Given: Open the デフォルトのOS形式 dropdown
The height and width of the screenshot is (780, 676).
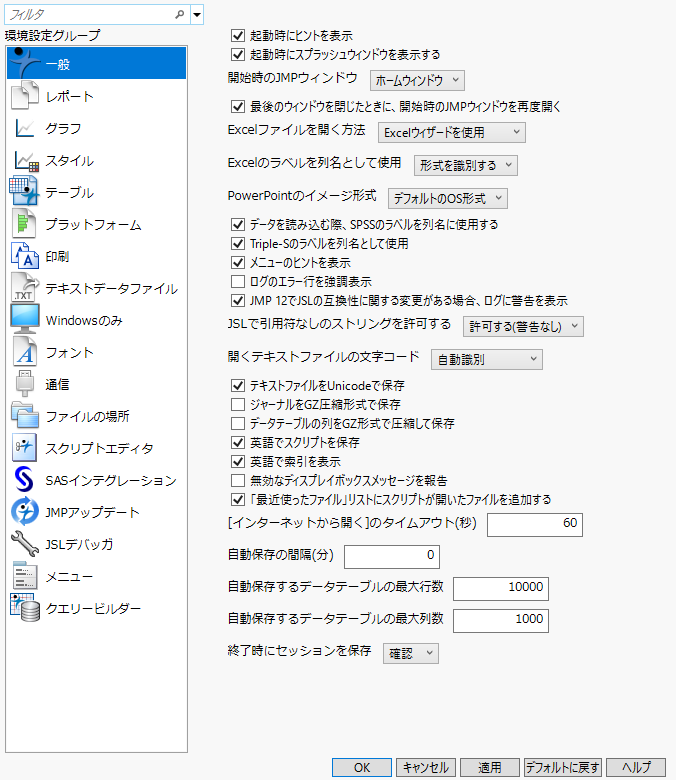Looking at the screenshot, I should (x=448, y=198).
